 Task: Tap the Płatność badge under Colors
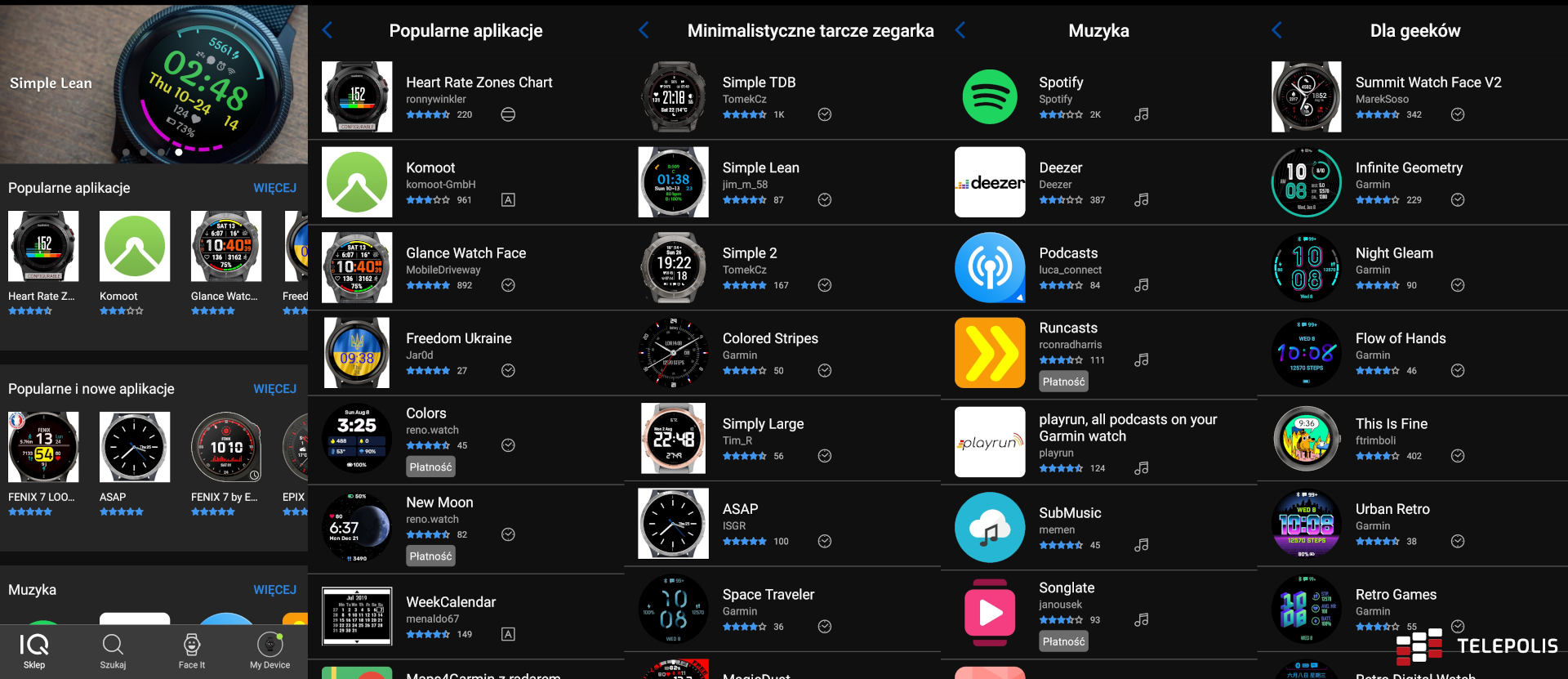click(430, 467)
